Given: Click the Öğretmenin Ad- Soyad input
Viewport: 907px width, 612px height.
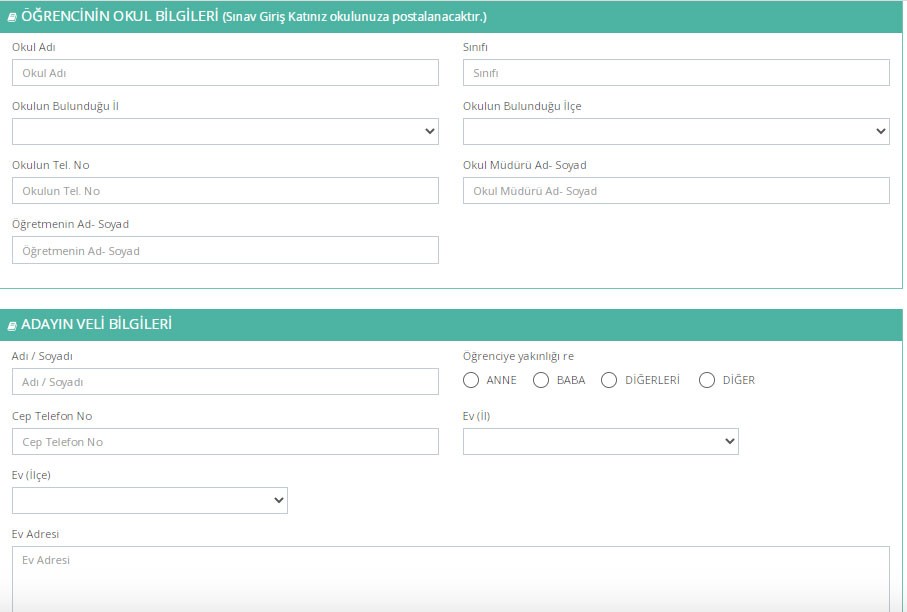Looking at the screenshot, I should point(225,250).
